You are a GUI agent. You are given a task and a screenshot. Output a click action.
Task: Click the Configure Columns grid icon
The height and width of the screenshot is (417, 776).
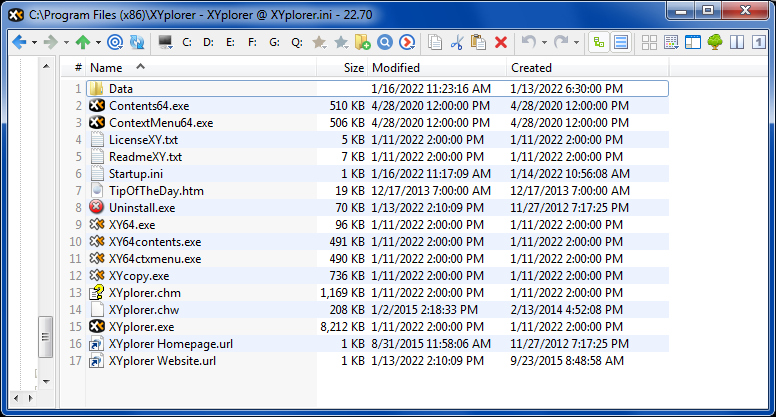point(671,43)
